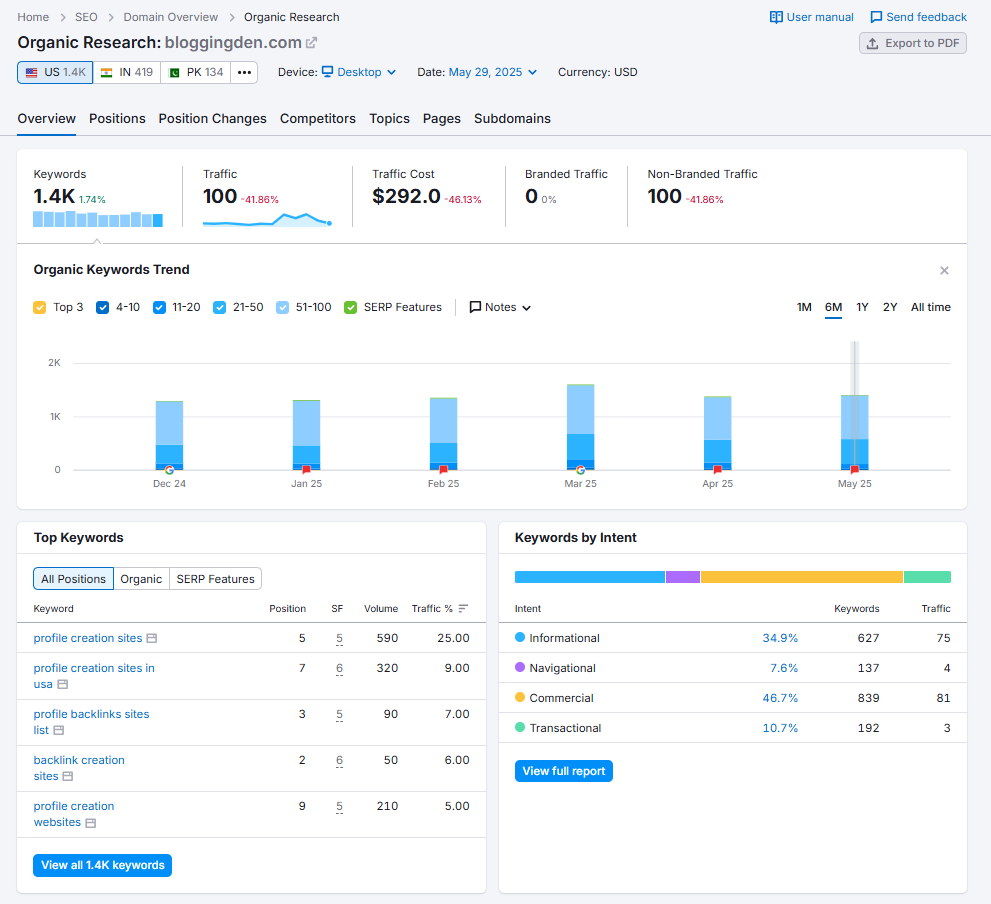Click the Send feedback chat icon

click(876, 17)
